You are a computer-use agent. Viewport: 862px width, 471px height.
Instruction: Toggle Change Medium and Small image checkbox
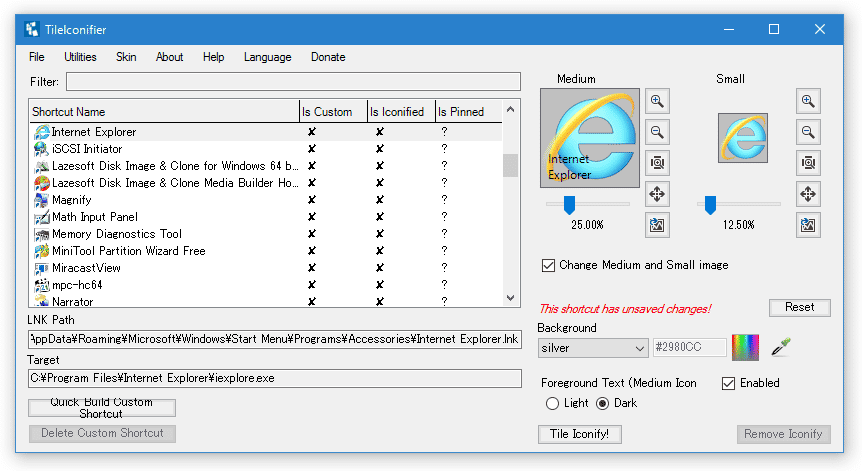click(548, 265)
